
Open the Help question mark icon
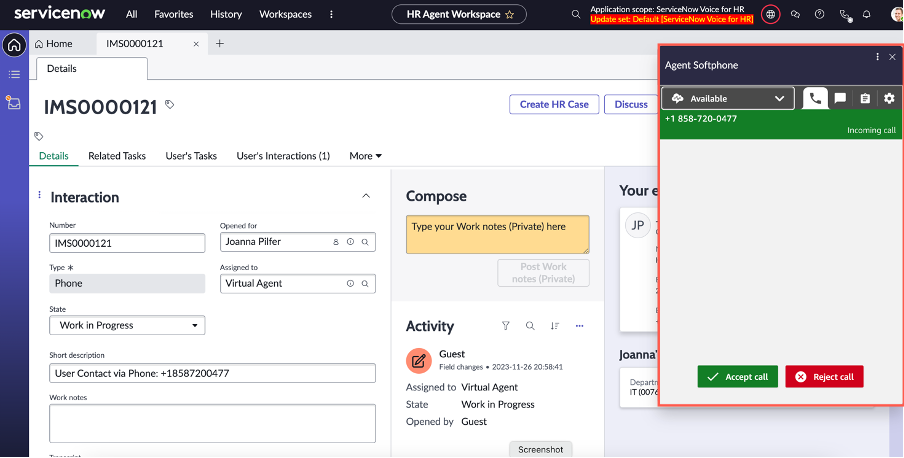819,14
